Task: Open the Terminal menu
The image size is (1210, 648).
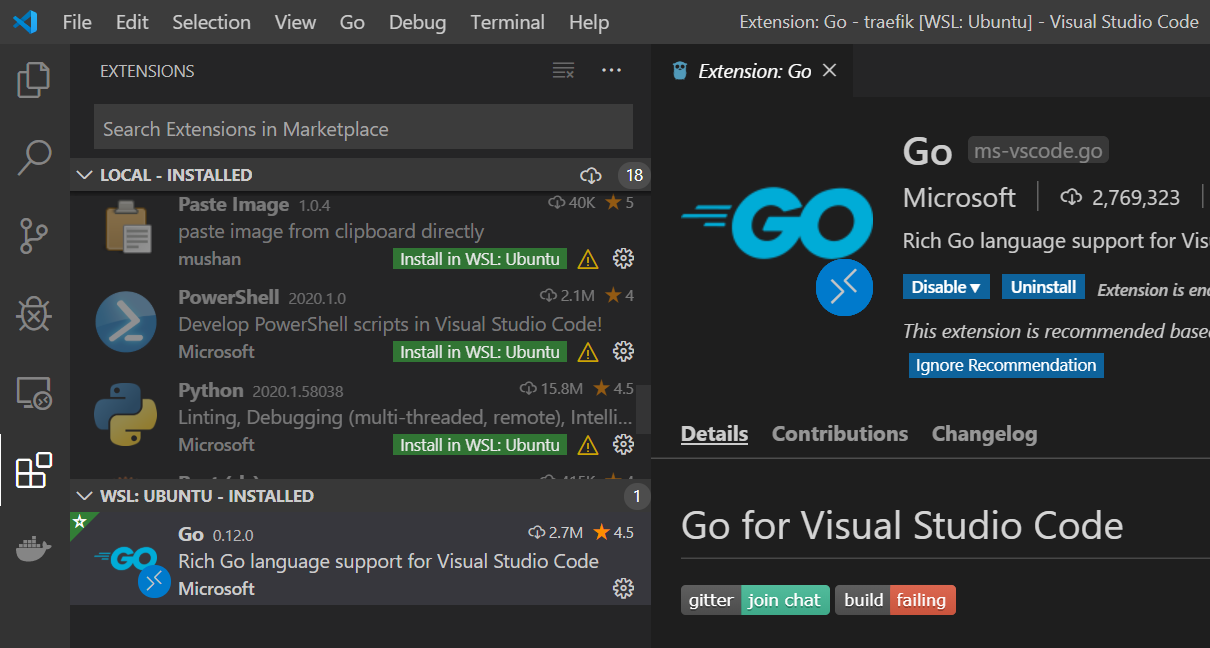Action: point(507,22)
